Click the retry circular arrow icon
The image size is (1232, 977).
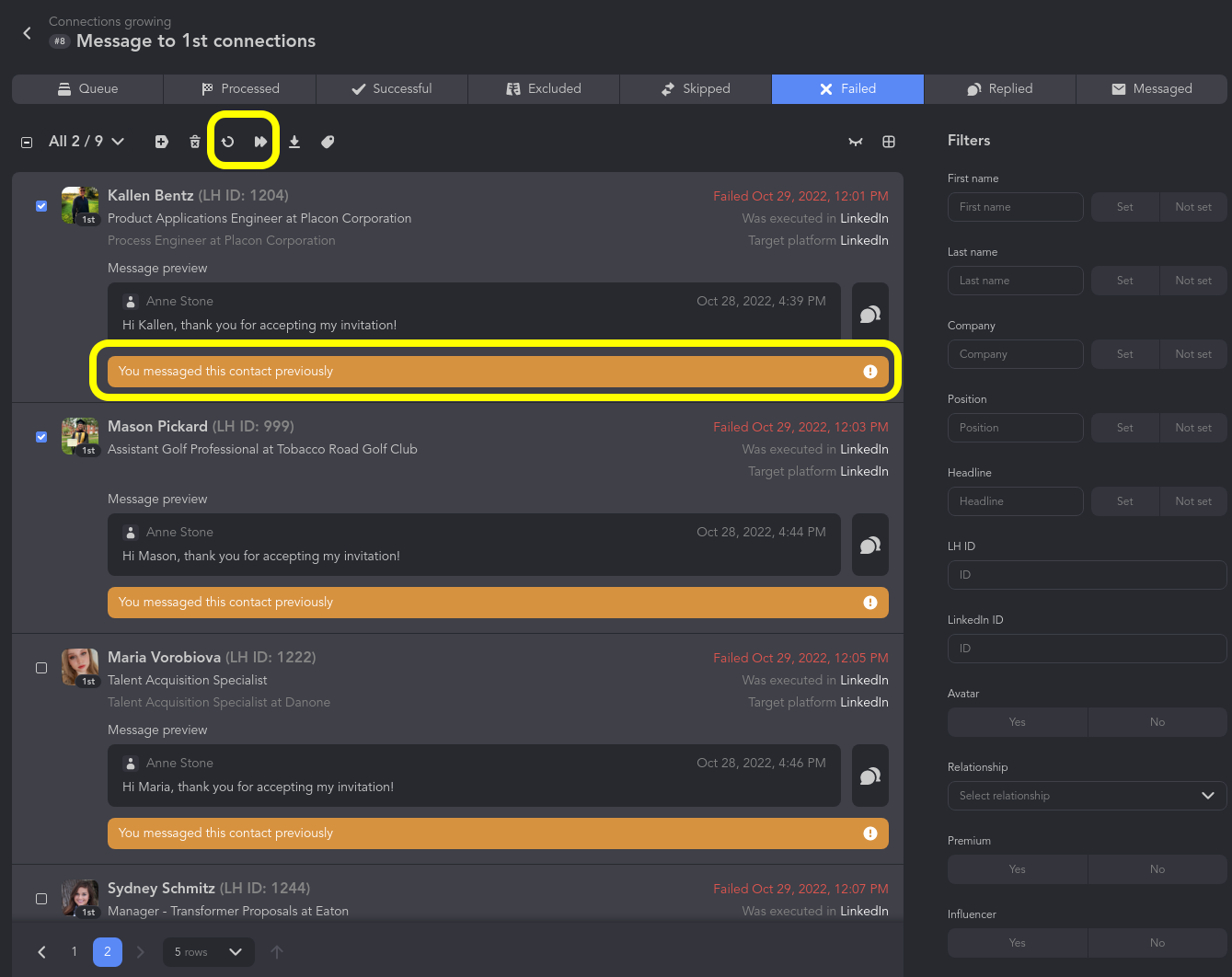[x=228, y=142]
